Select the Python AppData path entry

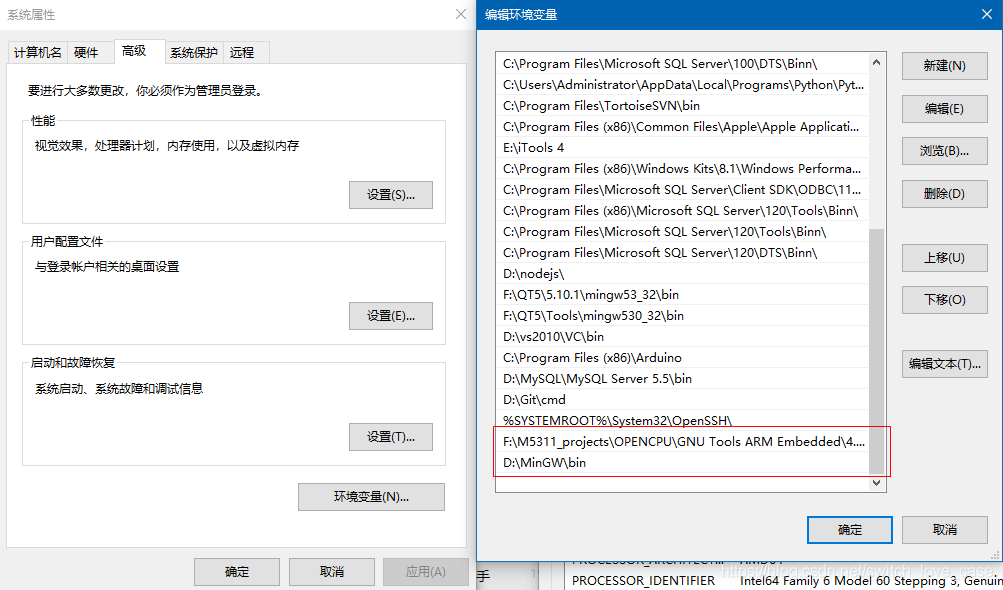pos(683,85)
